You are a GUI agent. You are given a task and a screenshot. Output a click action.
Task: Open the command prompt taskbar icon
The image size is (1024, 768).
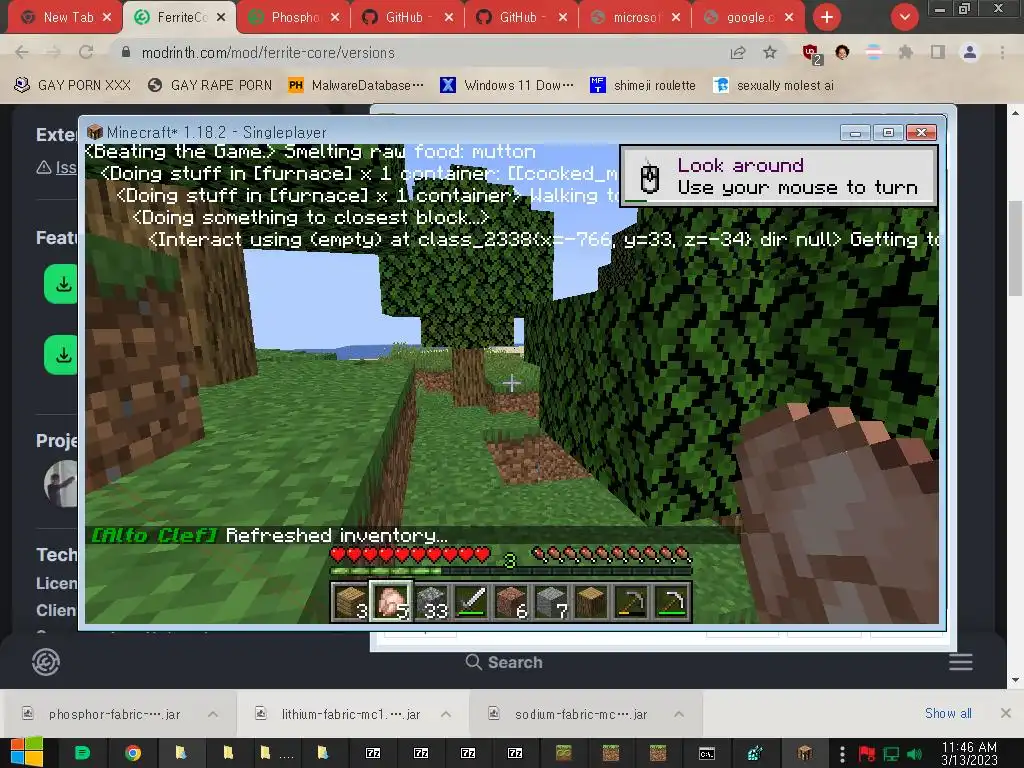coord(707,753)
